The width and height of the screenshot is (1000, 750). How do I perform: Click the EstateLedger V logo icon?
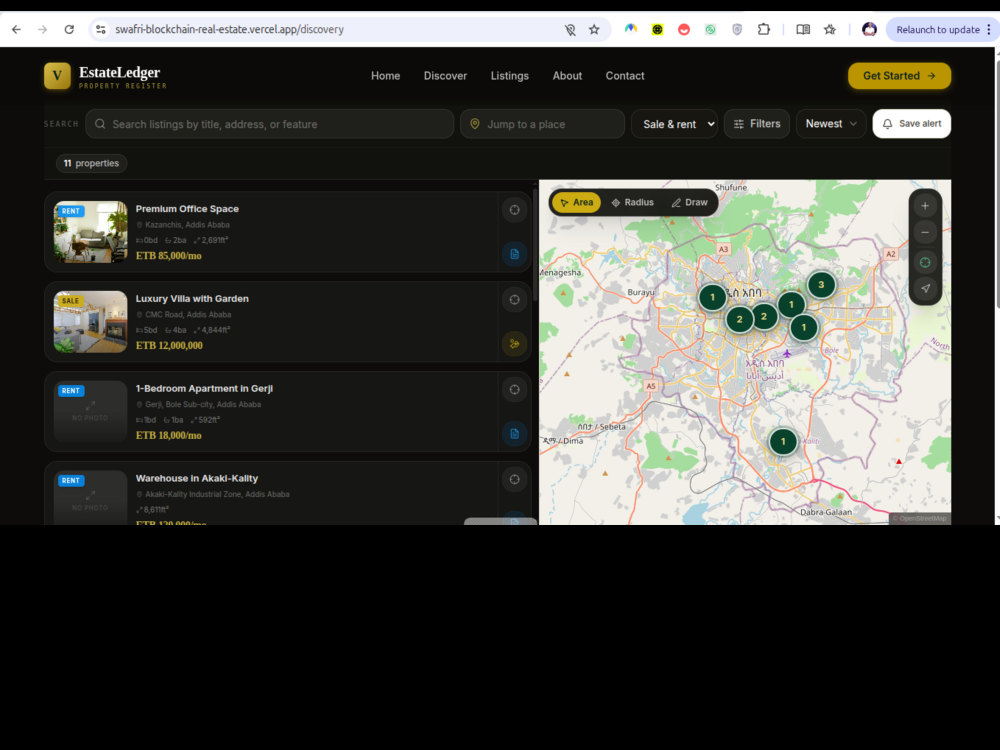57,76
